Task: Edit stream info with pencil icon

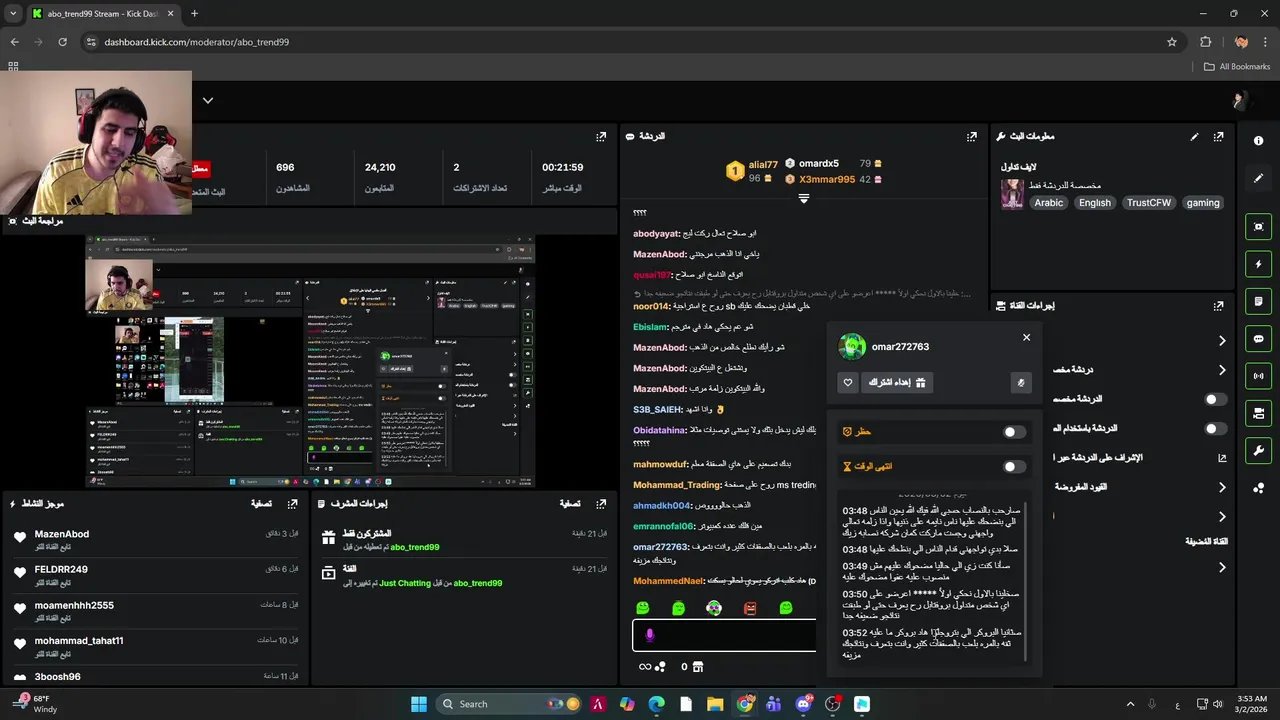Action: (1194, 136)
